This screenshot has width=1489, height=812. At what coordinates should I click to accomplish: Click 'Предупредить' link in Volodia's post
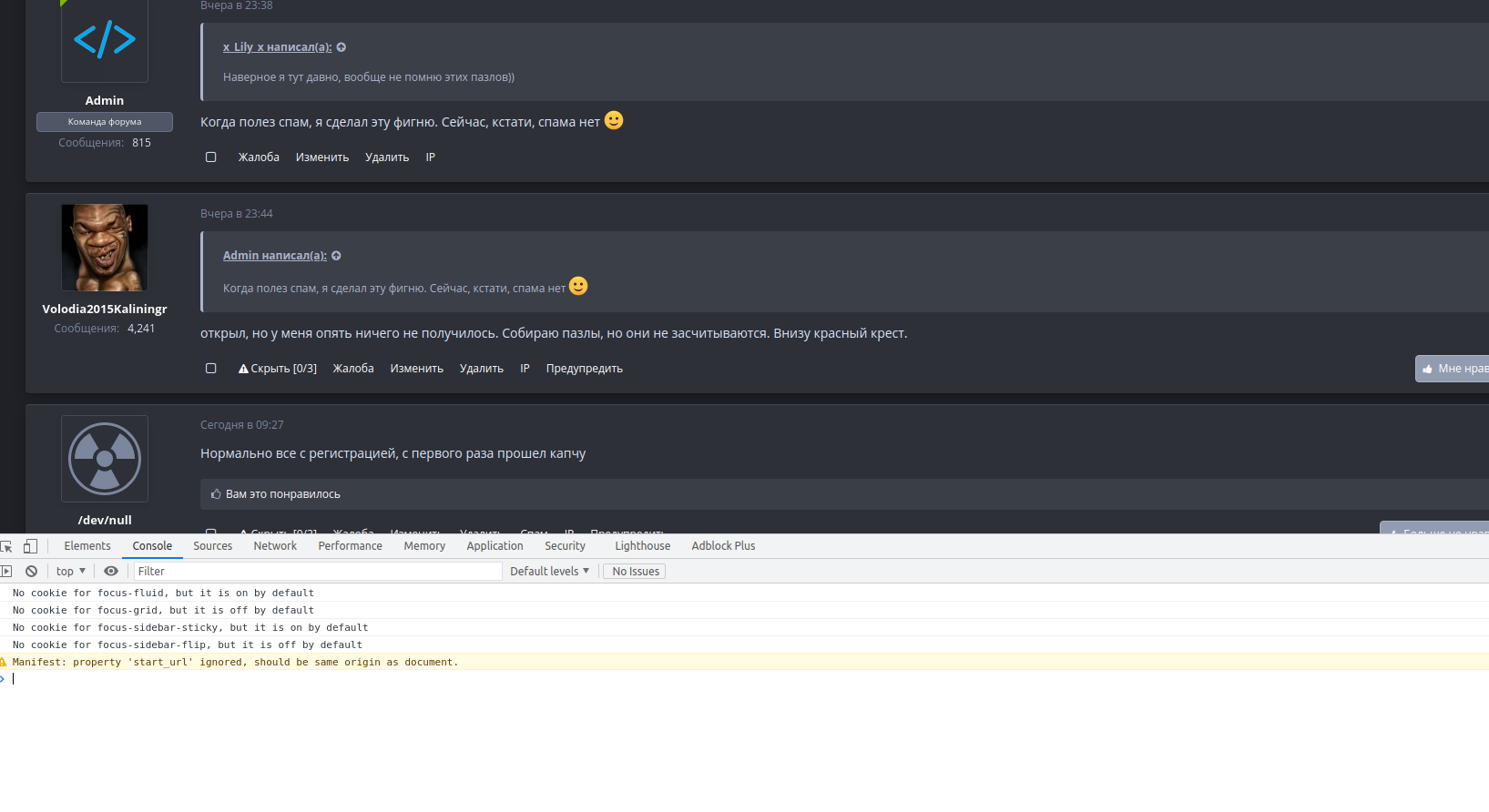click(x=584, y=369)
